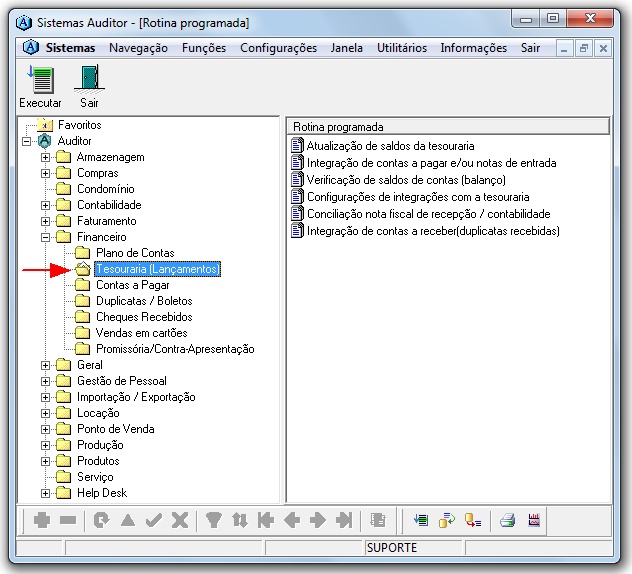Expand the Help Desk folder
Screen dimensions: 632x574
(46, 493)
